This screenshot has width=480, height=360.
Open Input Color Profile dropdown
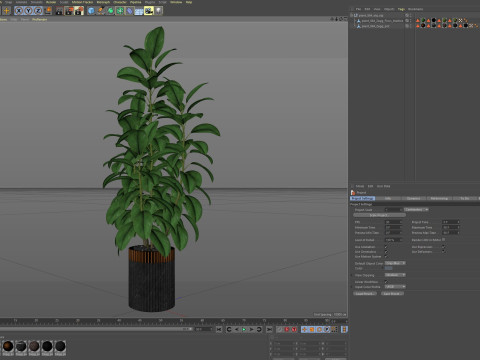tap(395, 287)
